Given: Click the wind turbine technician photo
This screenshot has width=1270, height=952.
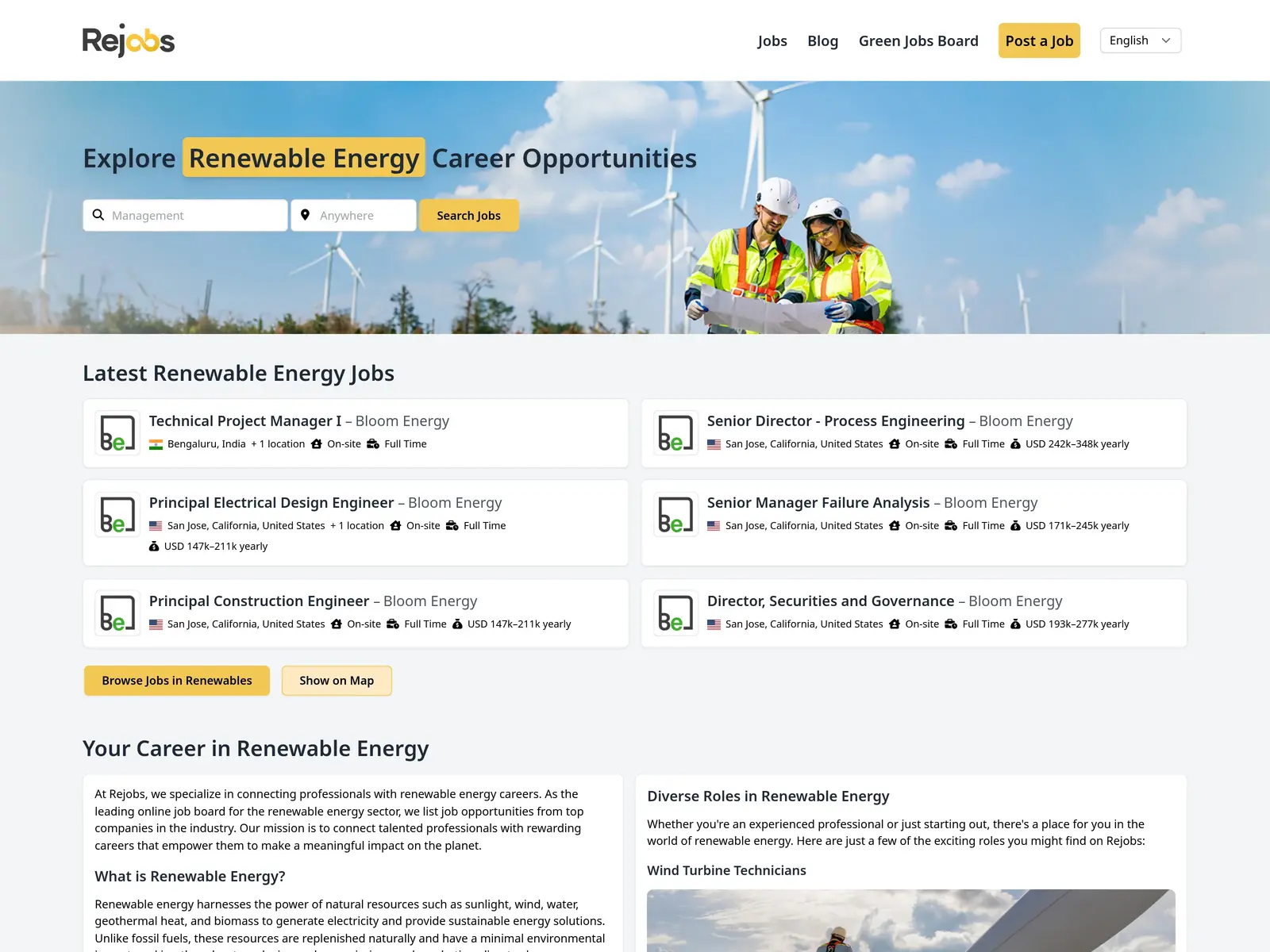Looking at the screenshot, I should (911, 920).
